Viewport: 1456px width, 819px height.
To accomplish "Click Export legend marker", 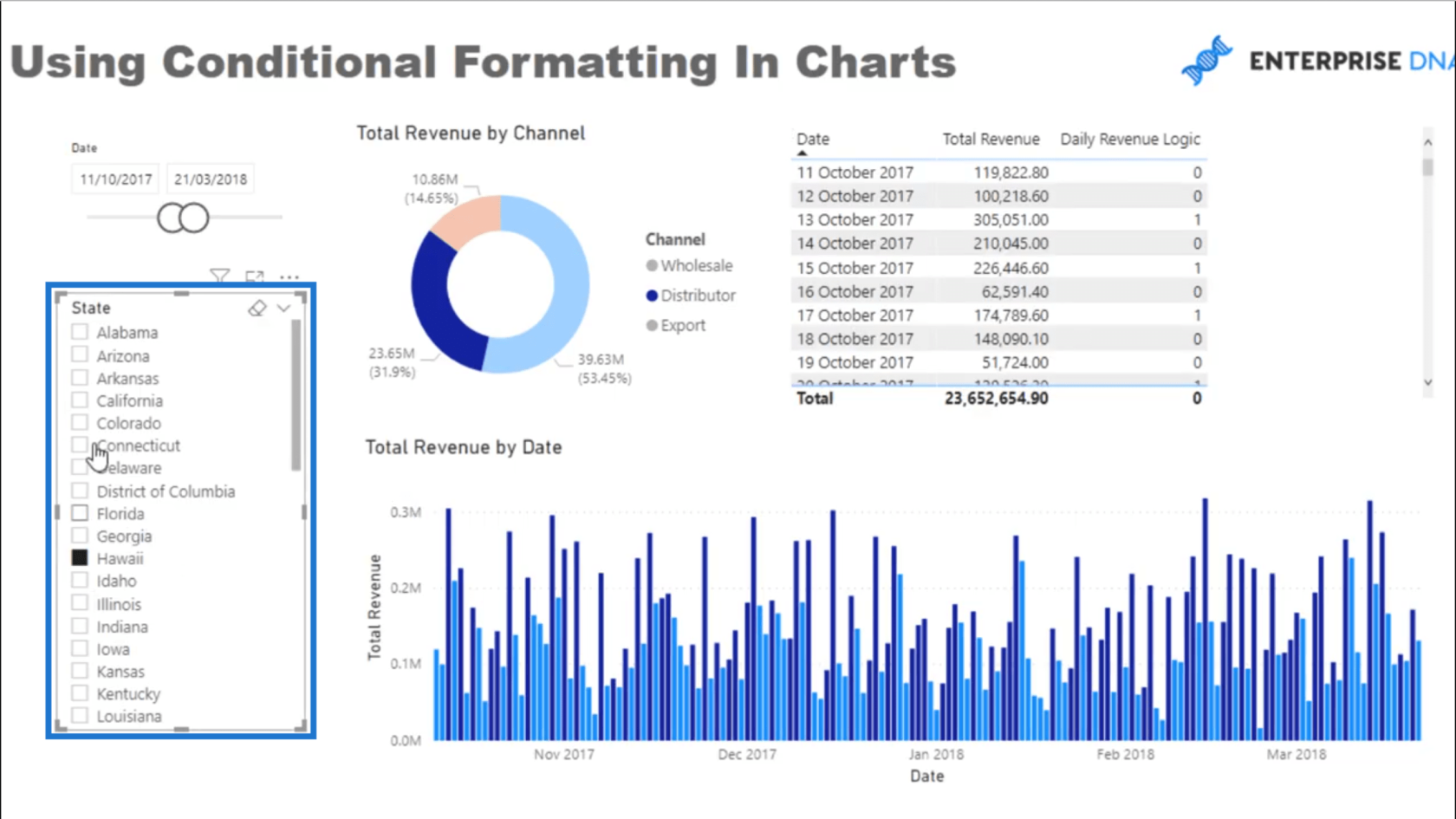I will coord(652,325).
